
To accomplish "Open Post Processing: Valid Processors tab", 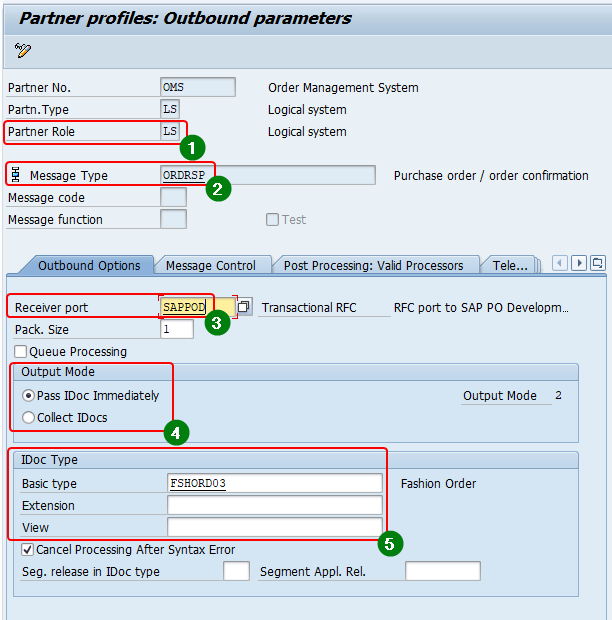I will (x=373, y=265).
